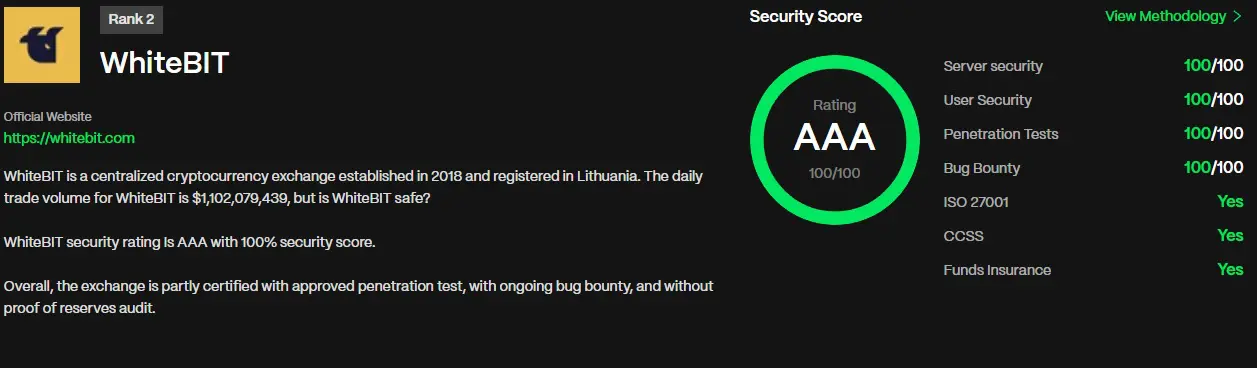Open the whitebit.com official website link
This screenshot has height=368, width=1257.
69,138
